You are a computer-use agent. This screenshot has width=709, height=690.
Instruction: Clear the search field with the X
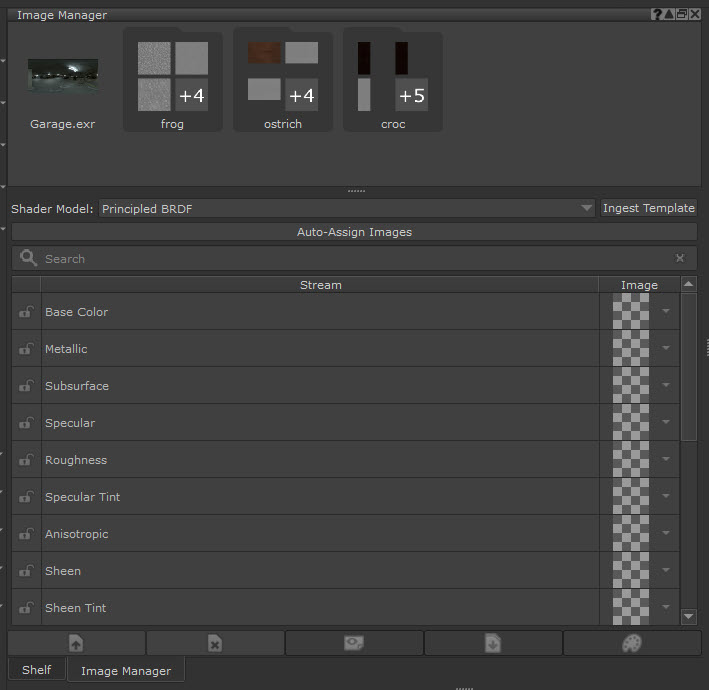click(x=680, y=258)
